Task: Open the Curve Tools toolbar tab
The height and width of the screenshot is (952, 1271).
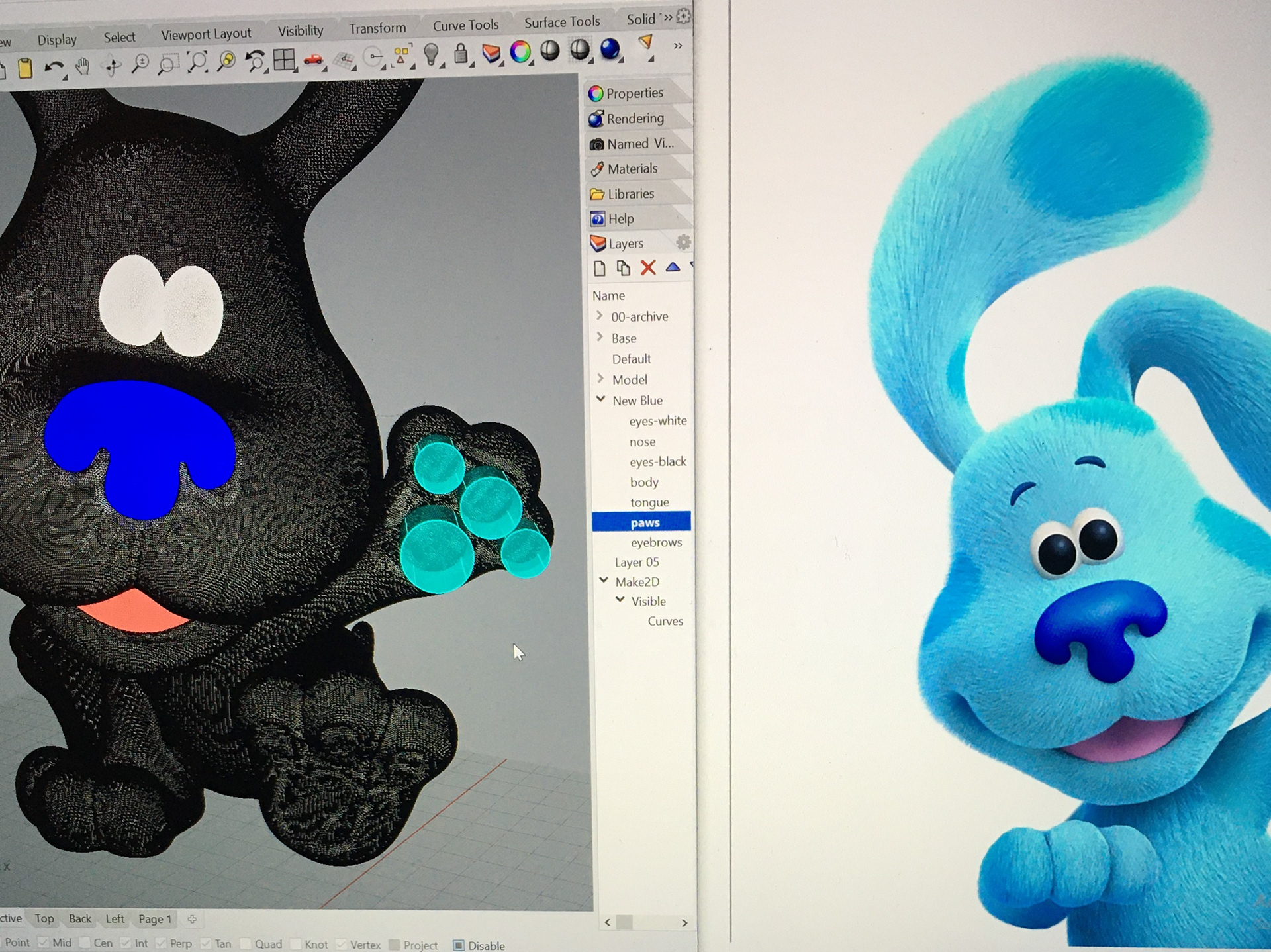Action: (x=465, y=25)
